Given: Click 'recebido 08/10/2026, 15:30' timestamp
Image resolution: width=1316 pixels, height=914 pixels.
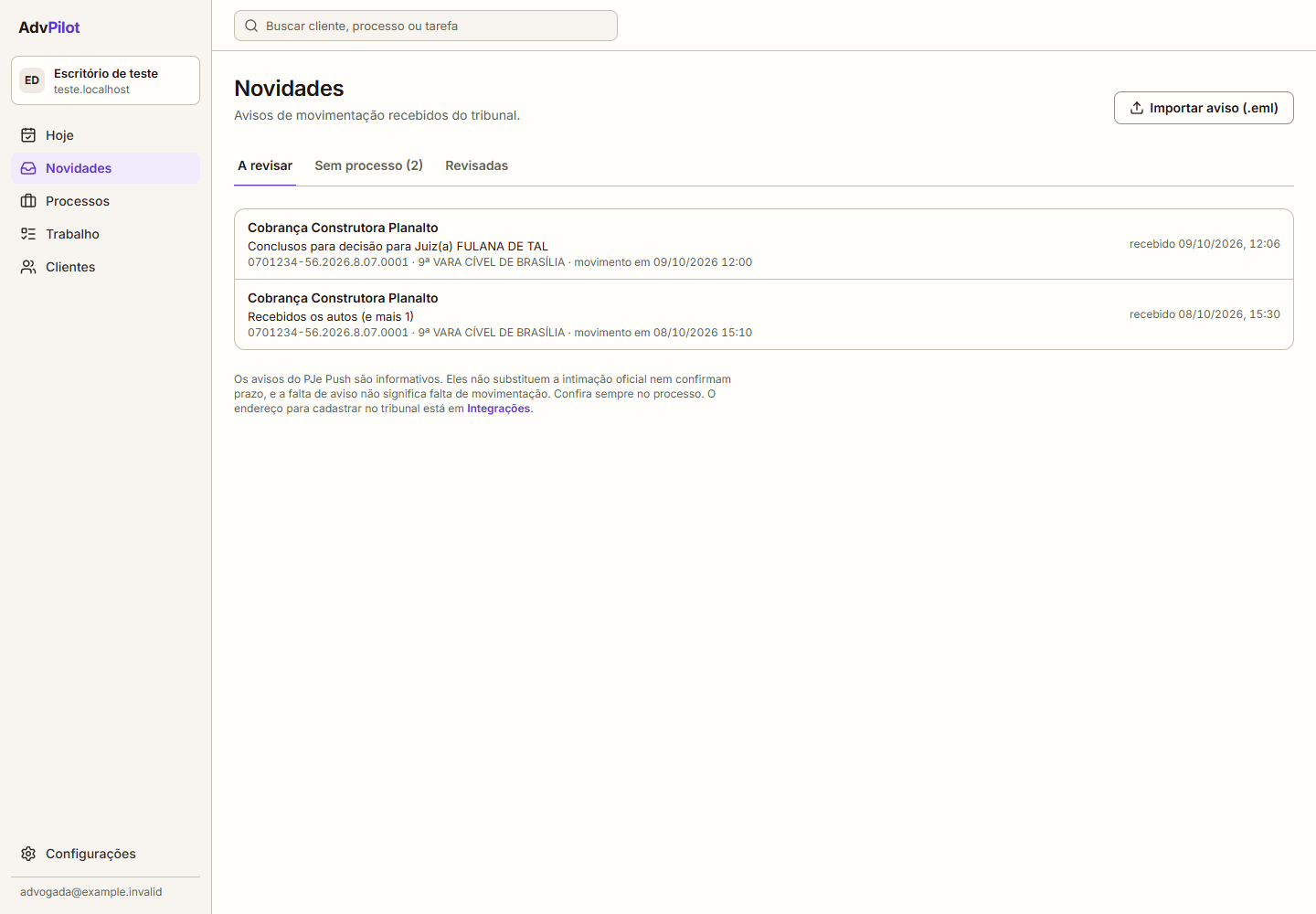Looking at the screenshot, I should coord(1205,314).
